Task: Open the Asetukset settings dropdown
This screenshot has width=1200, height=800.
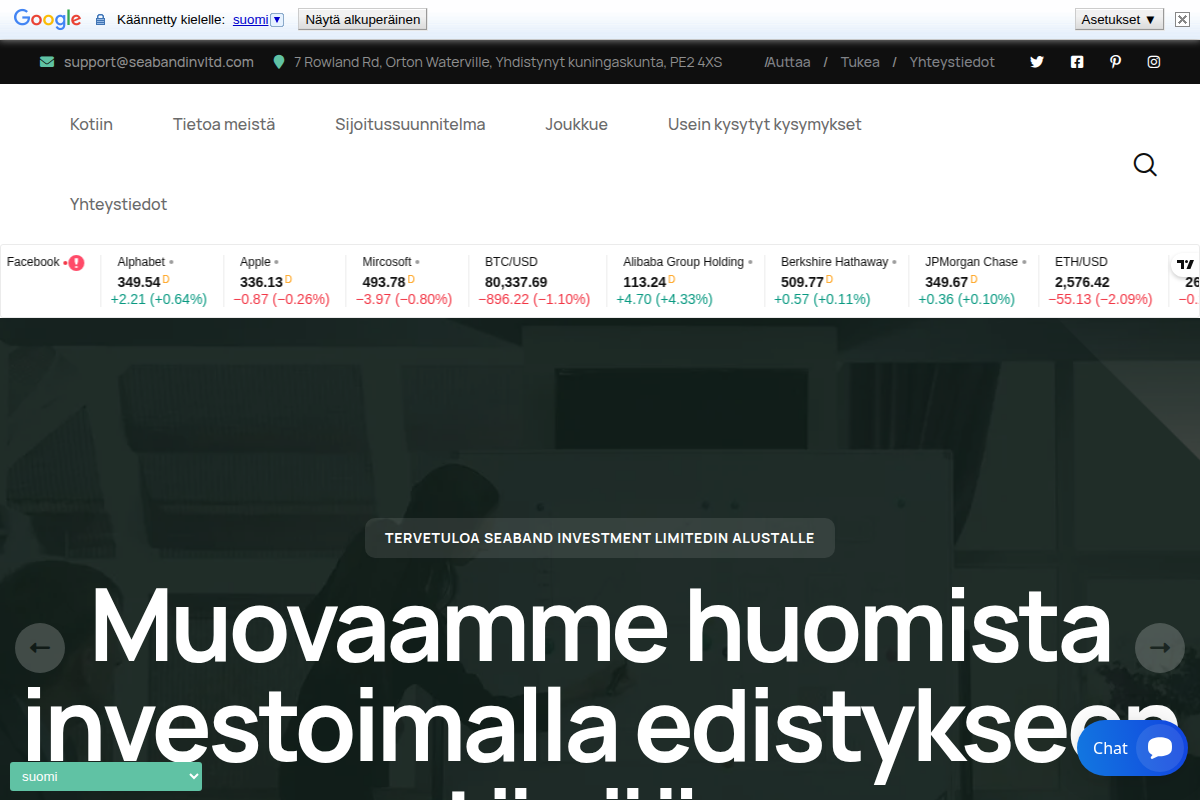Action: 1121,19
